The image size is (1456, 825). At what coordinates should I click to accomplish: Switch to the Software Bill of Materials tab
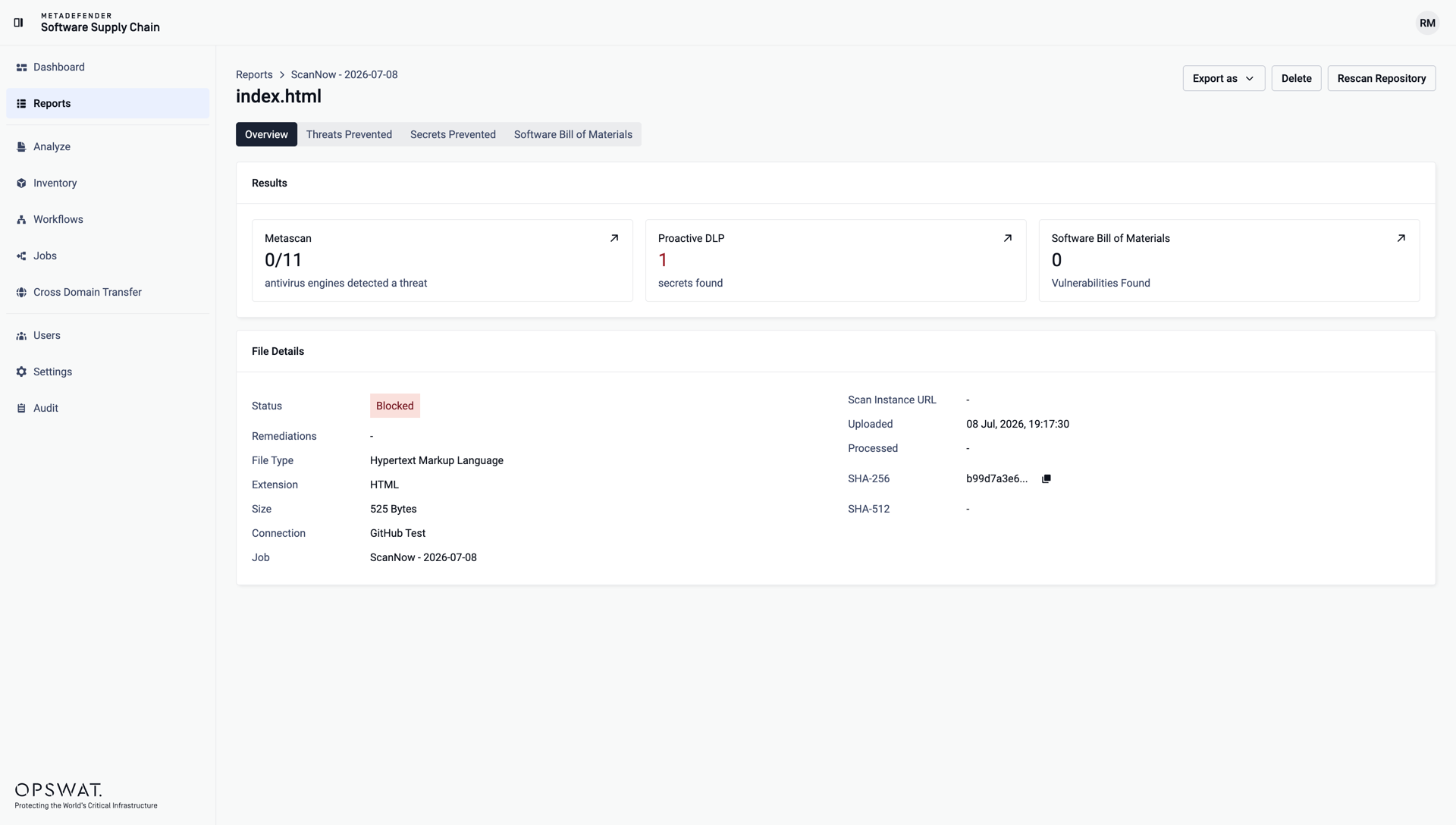coord(573,135)
